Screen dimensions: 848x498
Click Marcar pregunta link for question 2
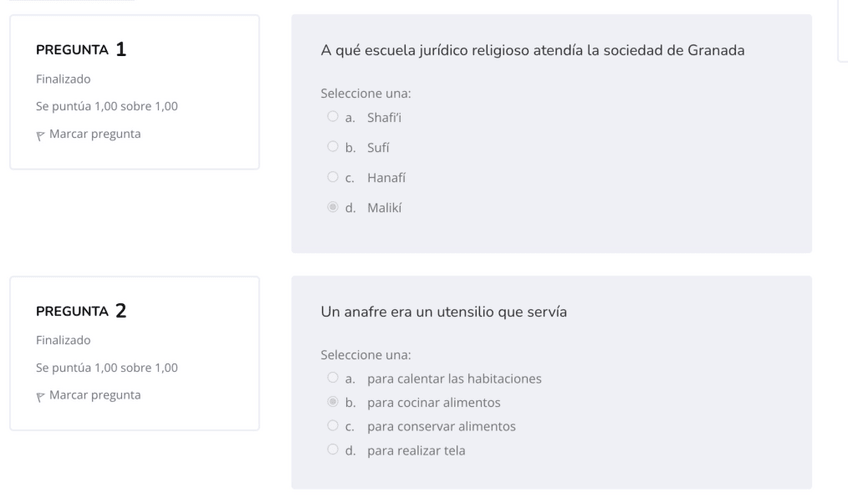(95, 395)
